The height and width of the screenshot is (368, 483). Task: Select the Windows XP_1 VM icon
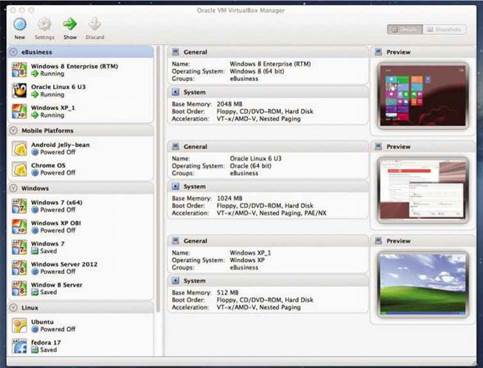click(19, 111)
